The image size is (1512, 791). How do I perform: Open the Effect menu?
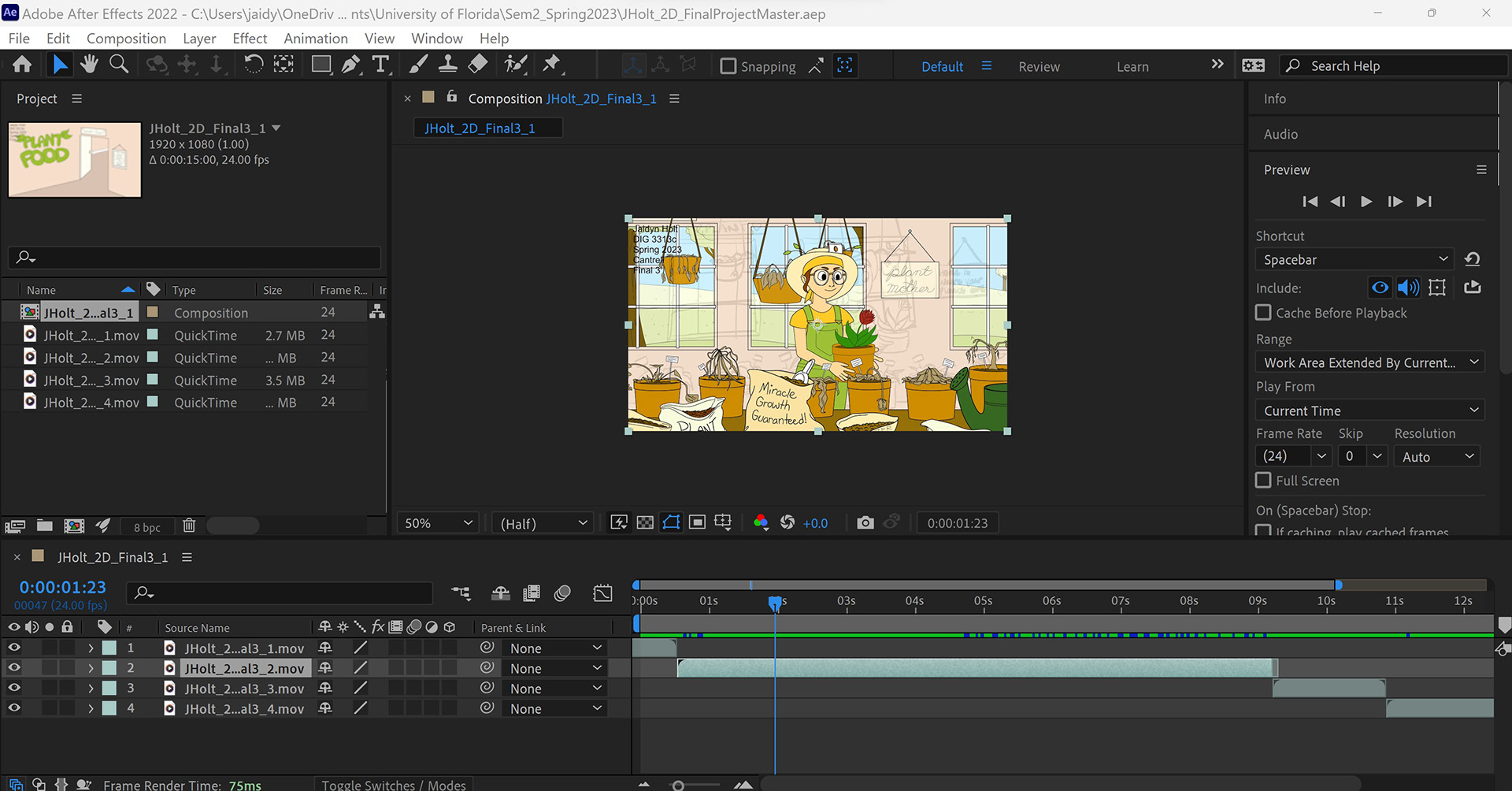(250, 39)
